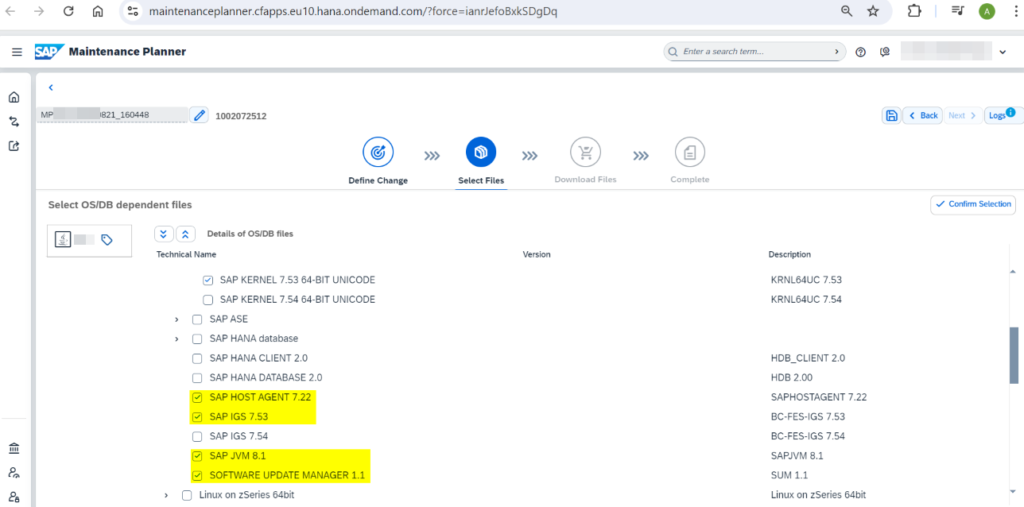The width and height of the screenshot is (1024, 507).
Task: Open the help question mark icon
Action: coord(861,52)
